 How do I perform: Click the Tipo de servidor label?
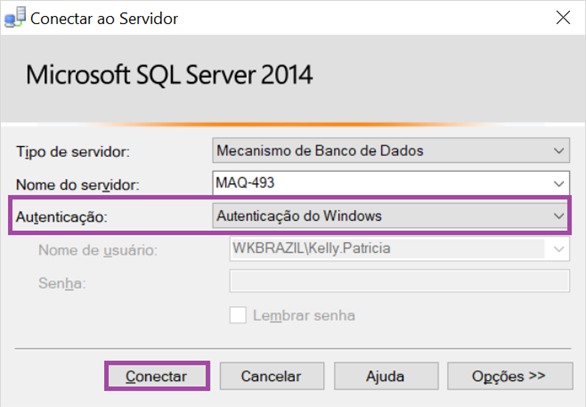click(73, 152)
